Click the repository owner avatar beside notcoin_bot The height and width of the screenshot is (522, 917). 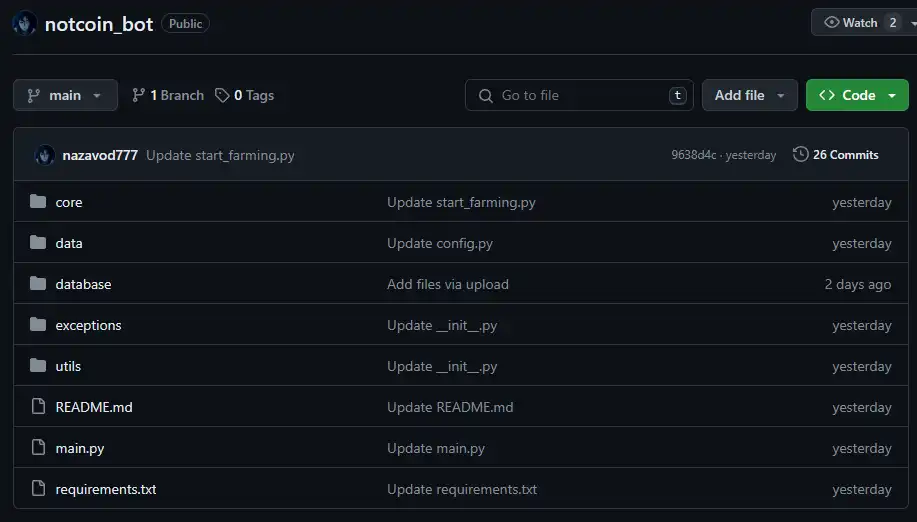tap(25, 24)
